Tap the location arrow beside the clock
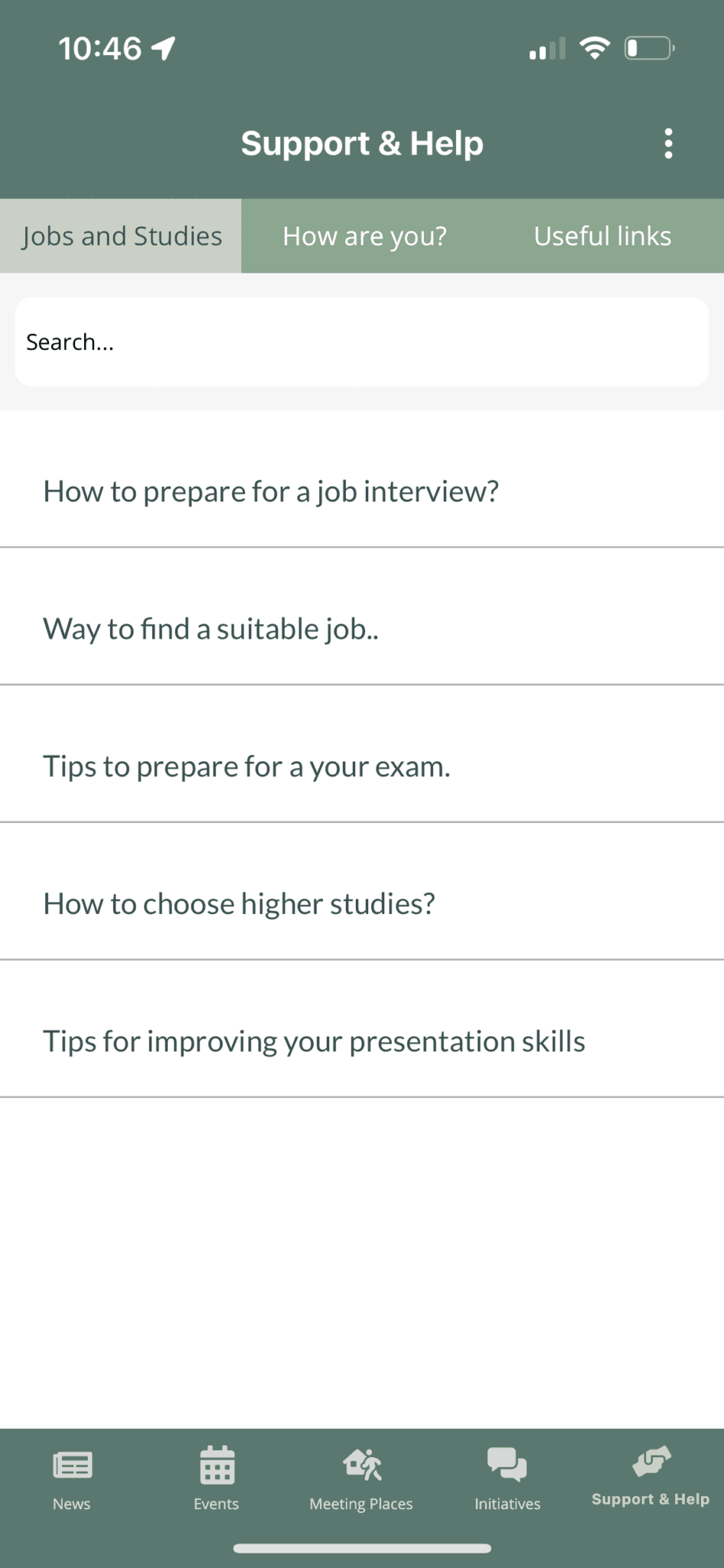The height and width of the screenshot is (1568, 724). pyautogui.click(x=163, y=48)
